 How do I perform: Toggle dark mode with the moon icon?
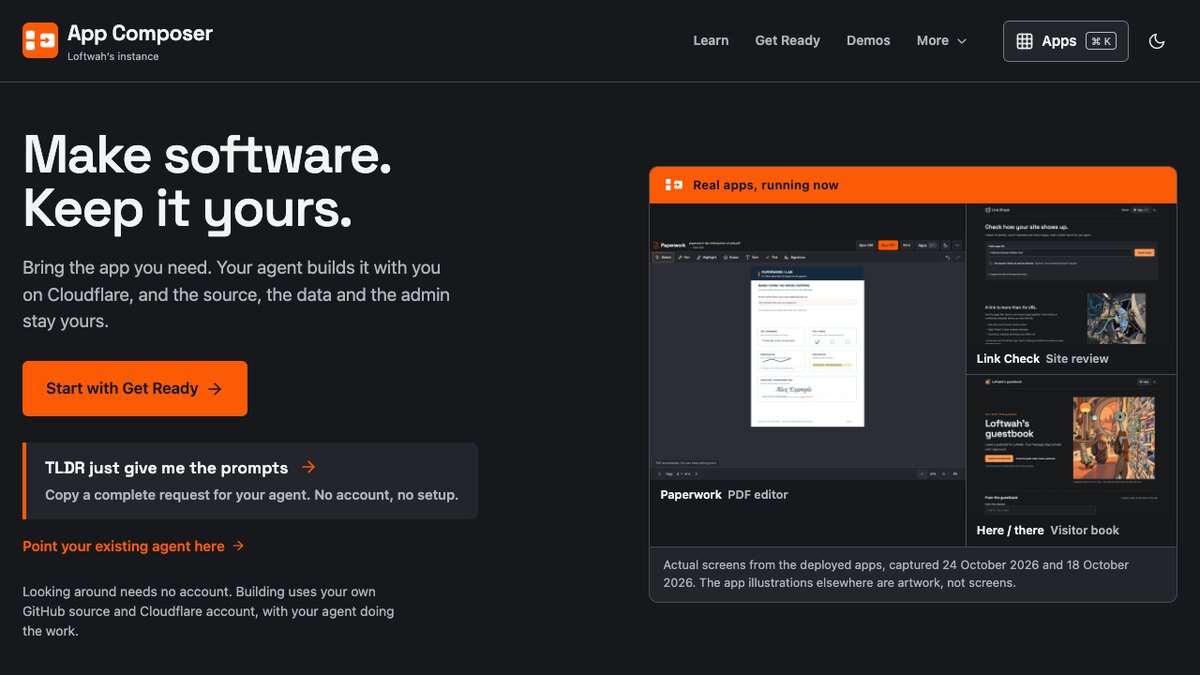coord(1157,41)
